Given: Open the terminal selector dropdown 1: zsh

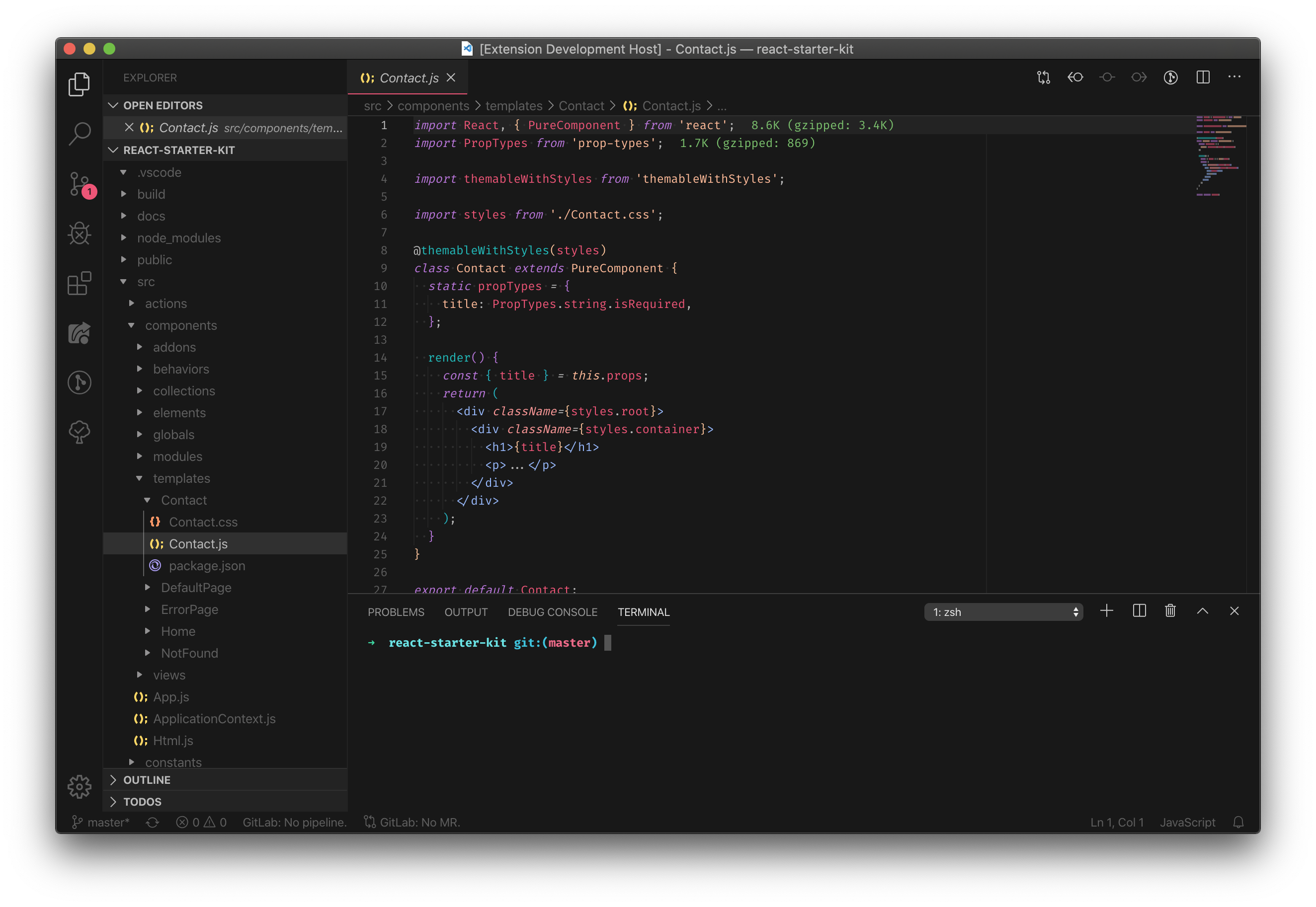Looking at the screenshot, I should click(x=1003, y=612).
